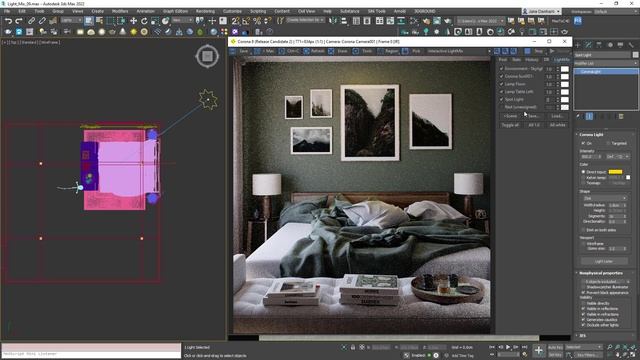Click the Auto Key button
Screen dimensions: 640x360
555,347
